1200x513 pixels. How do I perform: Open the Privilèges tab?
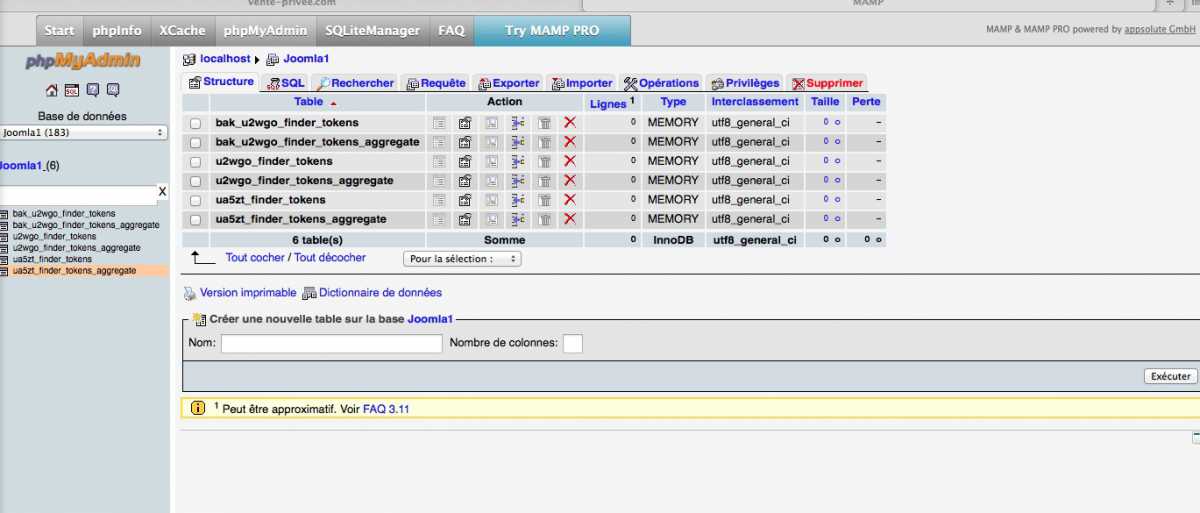point(745,83)
